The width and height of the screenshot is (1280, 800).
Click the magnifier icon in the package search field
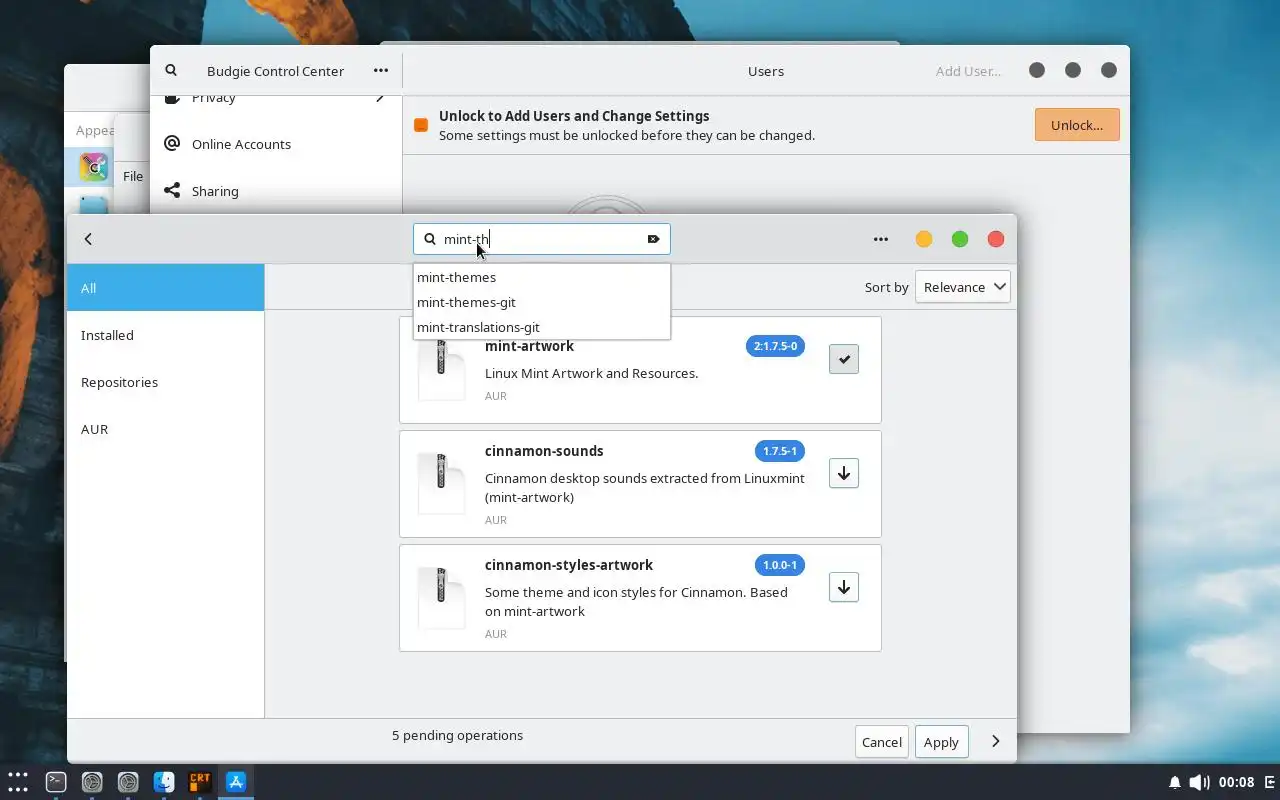(430, 239)
